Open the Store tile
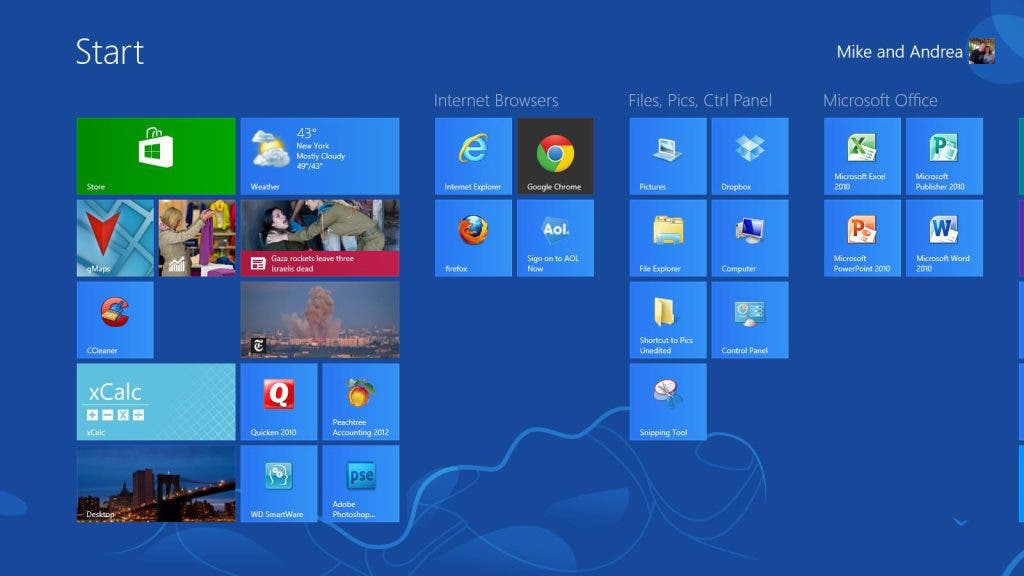 pyautogui.click(x=156, y=156)
